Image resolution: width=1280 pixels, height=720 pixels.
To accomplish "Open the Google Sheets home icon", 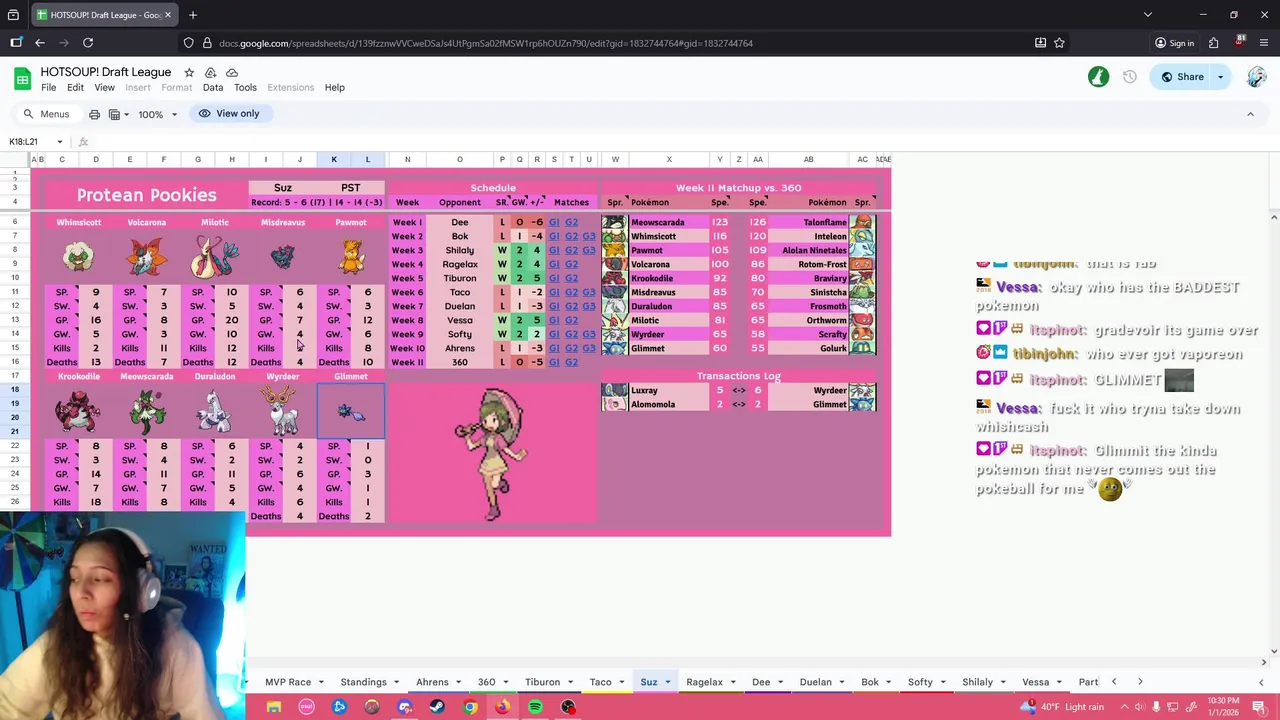I will [x=22, y=79].
